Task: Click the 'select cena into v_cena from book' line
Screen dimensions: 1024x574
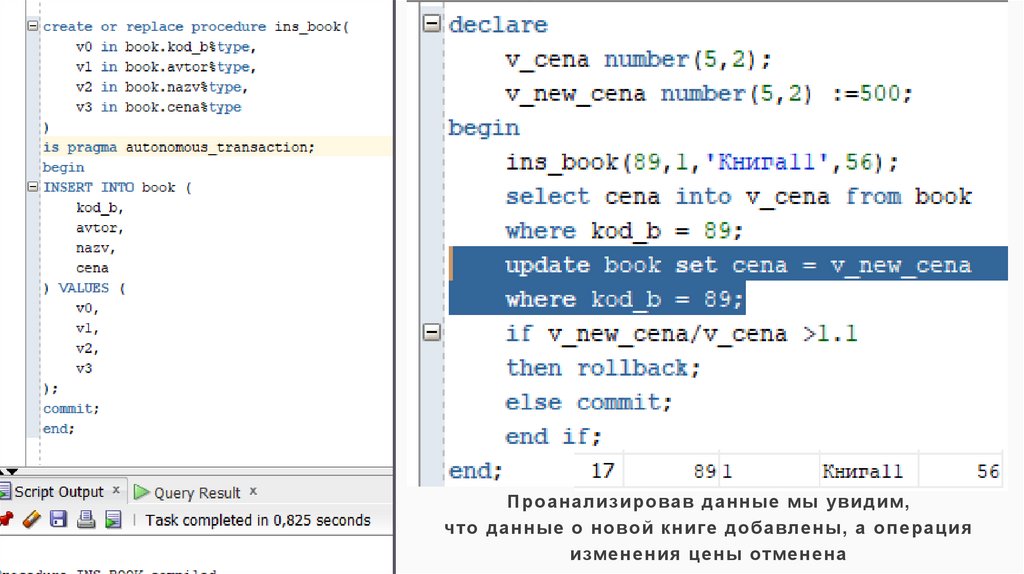Action: coord(739,196)
